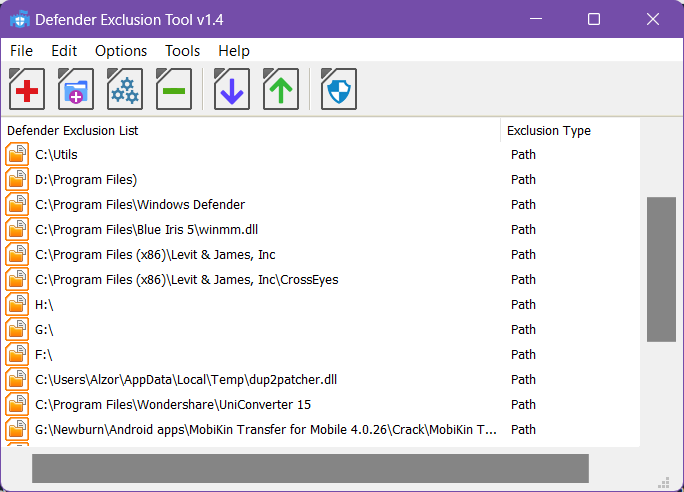
Task: Open the Tools menu
Action: (182, 51)
